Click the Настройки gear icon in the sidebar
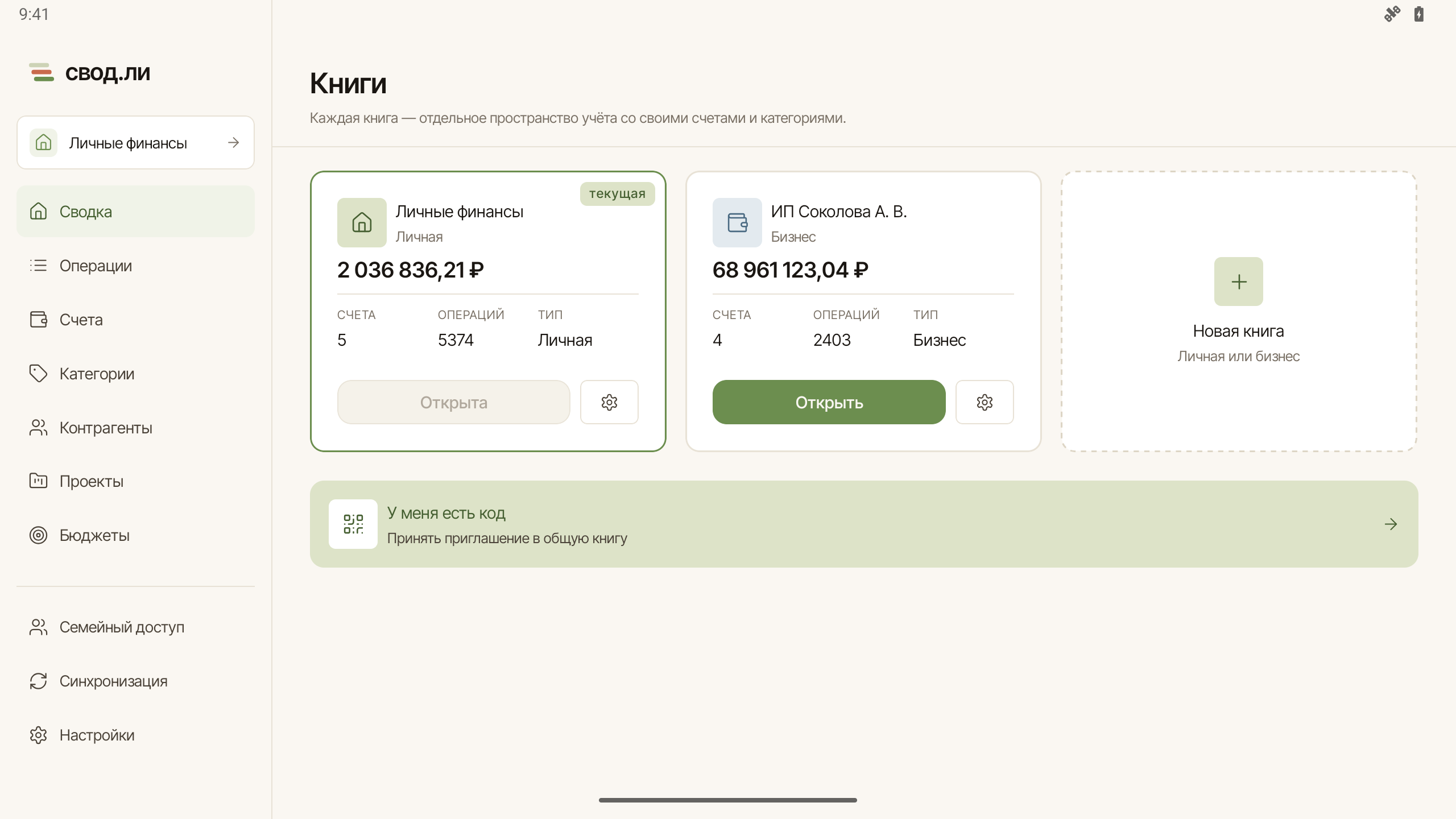This screenshot has width=1456, height=819. [38, 735]
